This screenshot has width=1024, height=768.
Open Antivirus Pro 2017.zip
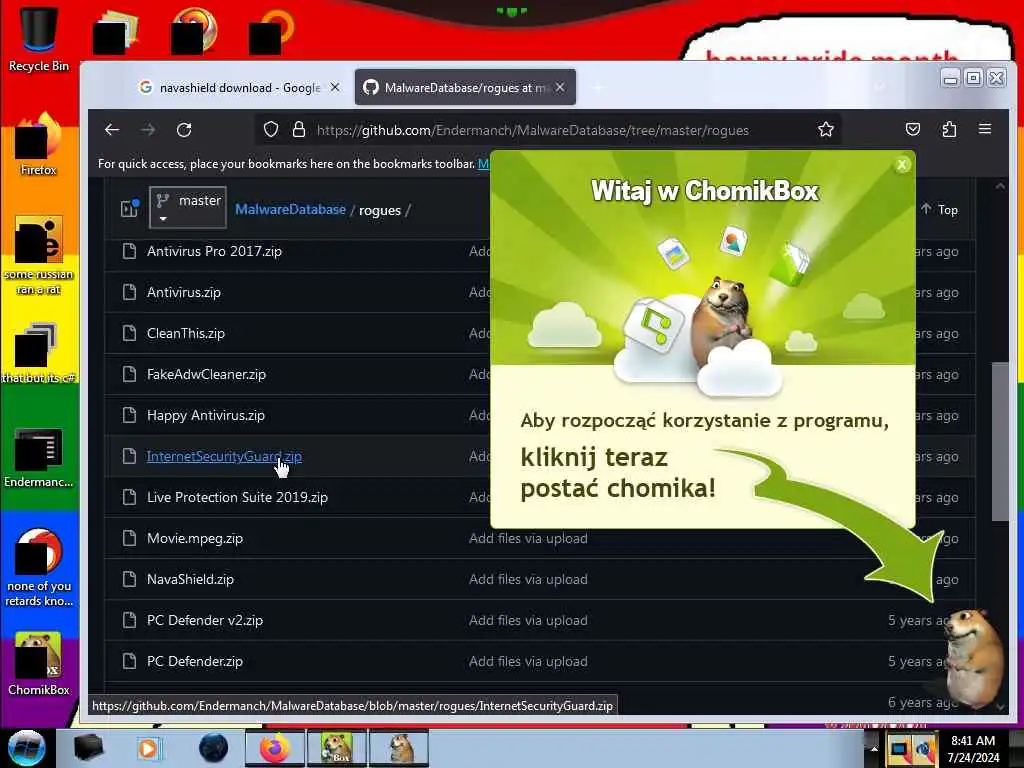click(214, 251)
